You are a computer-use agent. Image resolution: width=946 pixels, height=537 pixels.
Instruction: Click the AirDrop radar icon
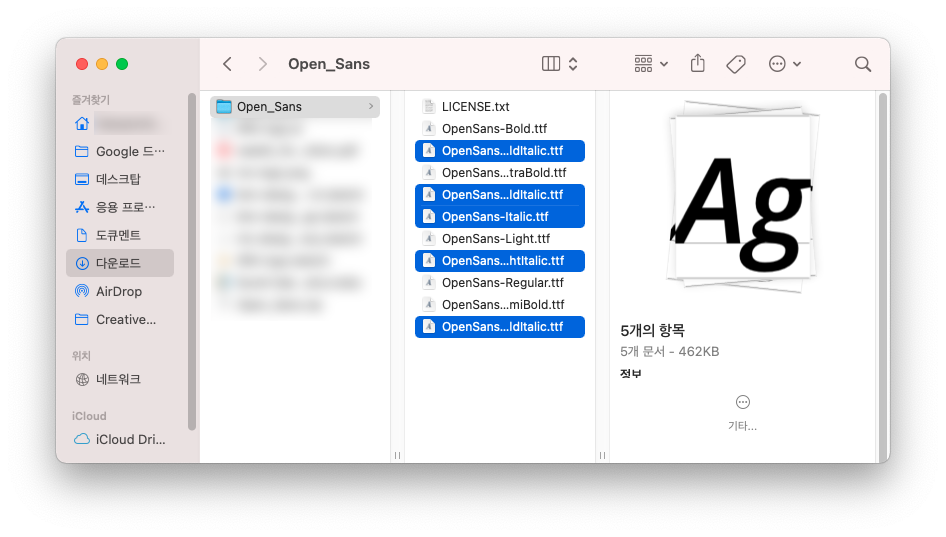coord(82,291)
